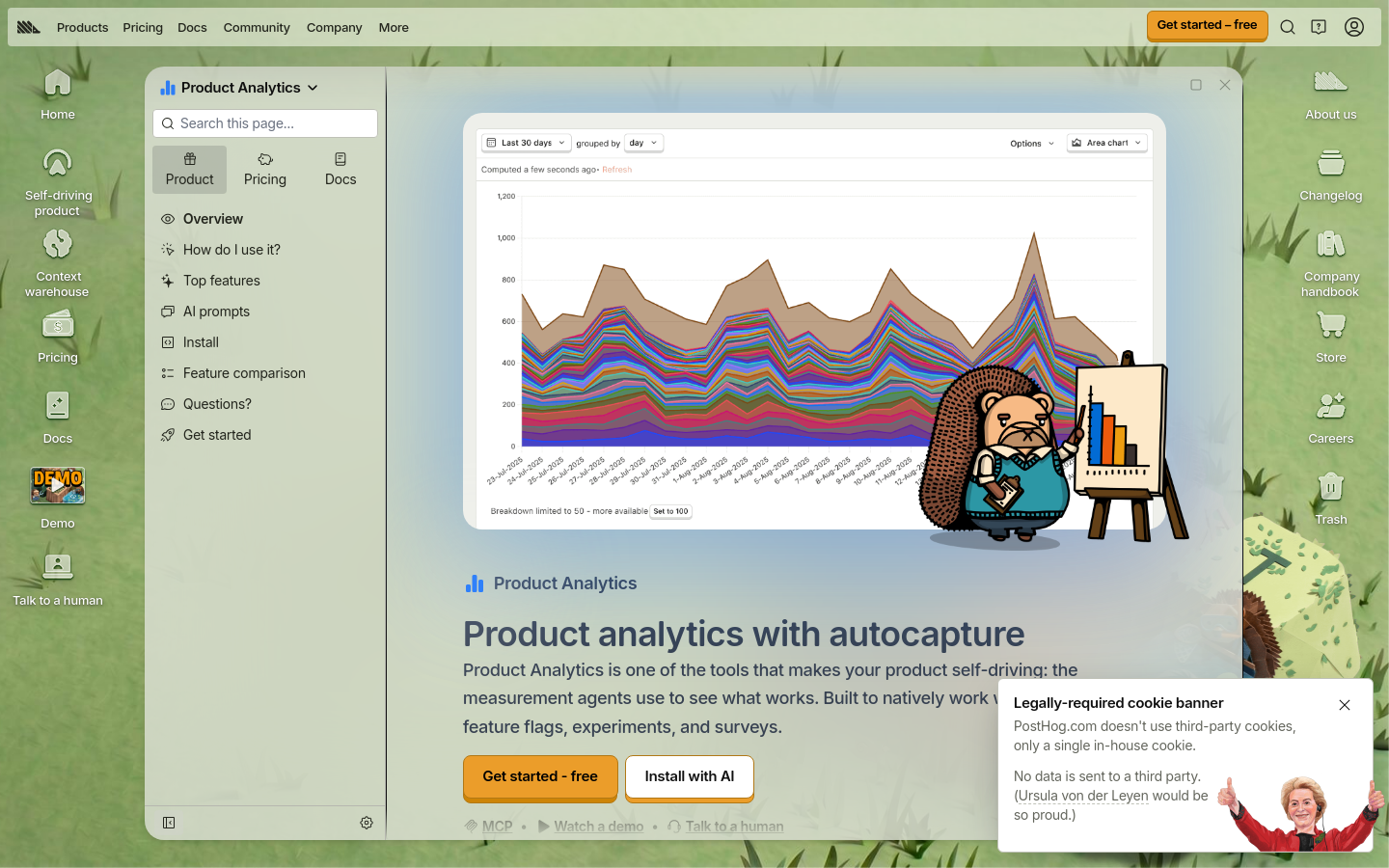
Task: Click the PostHog logo in top bar
Action: (29, 27)
